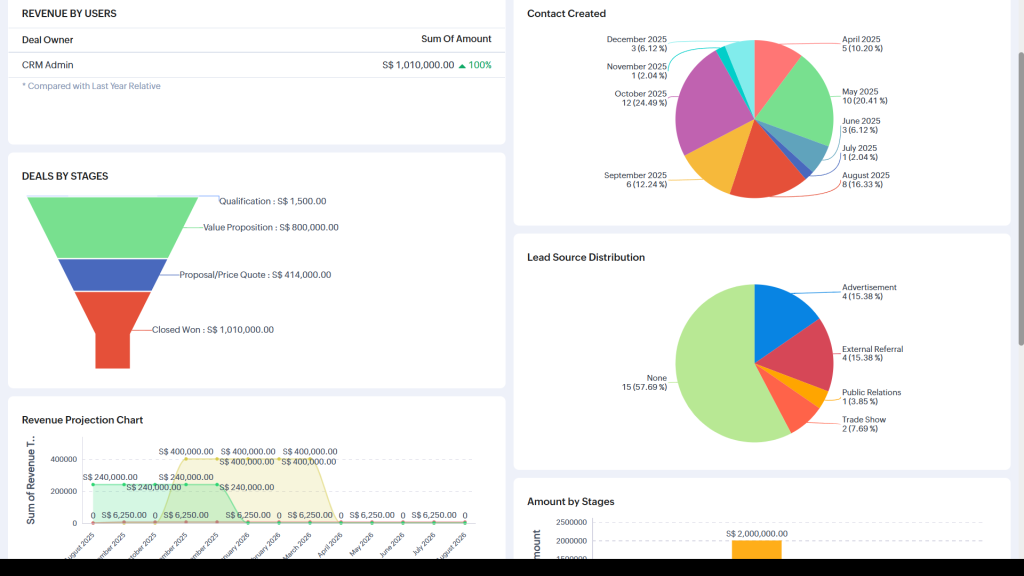Click the vertical page scrollbar thumb
This screenshot has height=576, width=1024.
click(1019, 200)
